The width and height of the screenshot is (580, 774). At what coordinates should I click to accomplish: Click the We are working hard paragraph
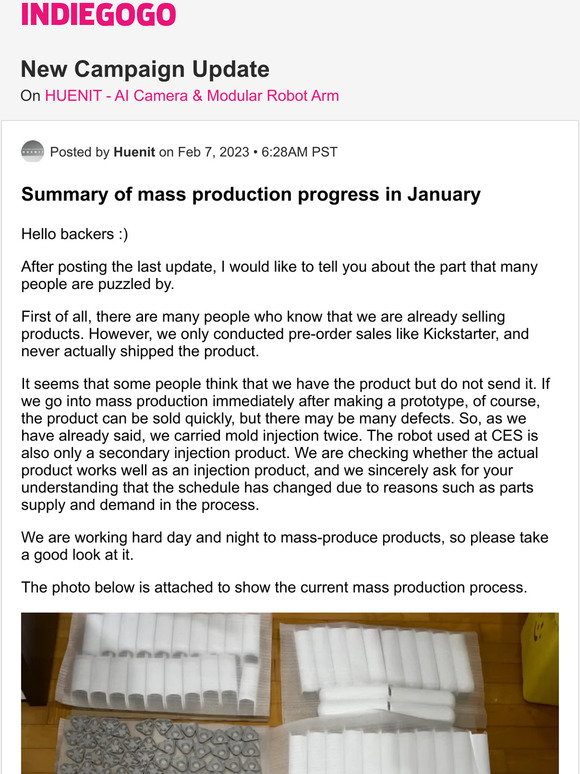pos(285,546)
